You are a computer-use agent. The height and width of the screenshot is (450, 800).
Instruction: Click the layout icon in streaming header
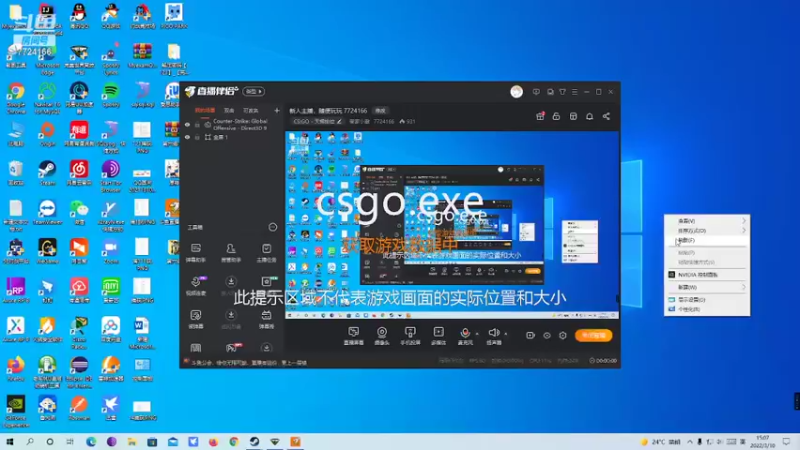[x=573, y=116]
